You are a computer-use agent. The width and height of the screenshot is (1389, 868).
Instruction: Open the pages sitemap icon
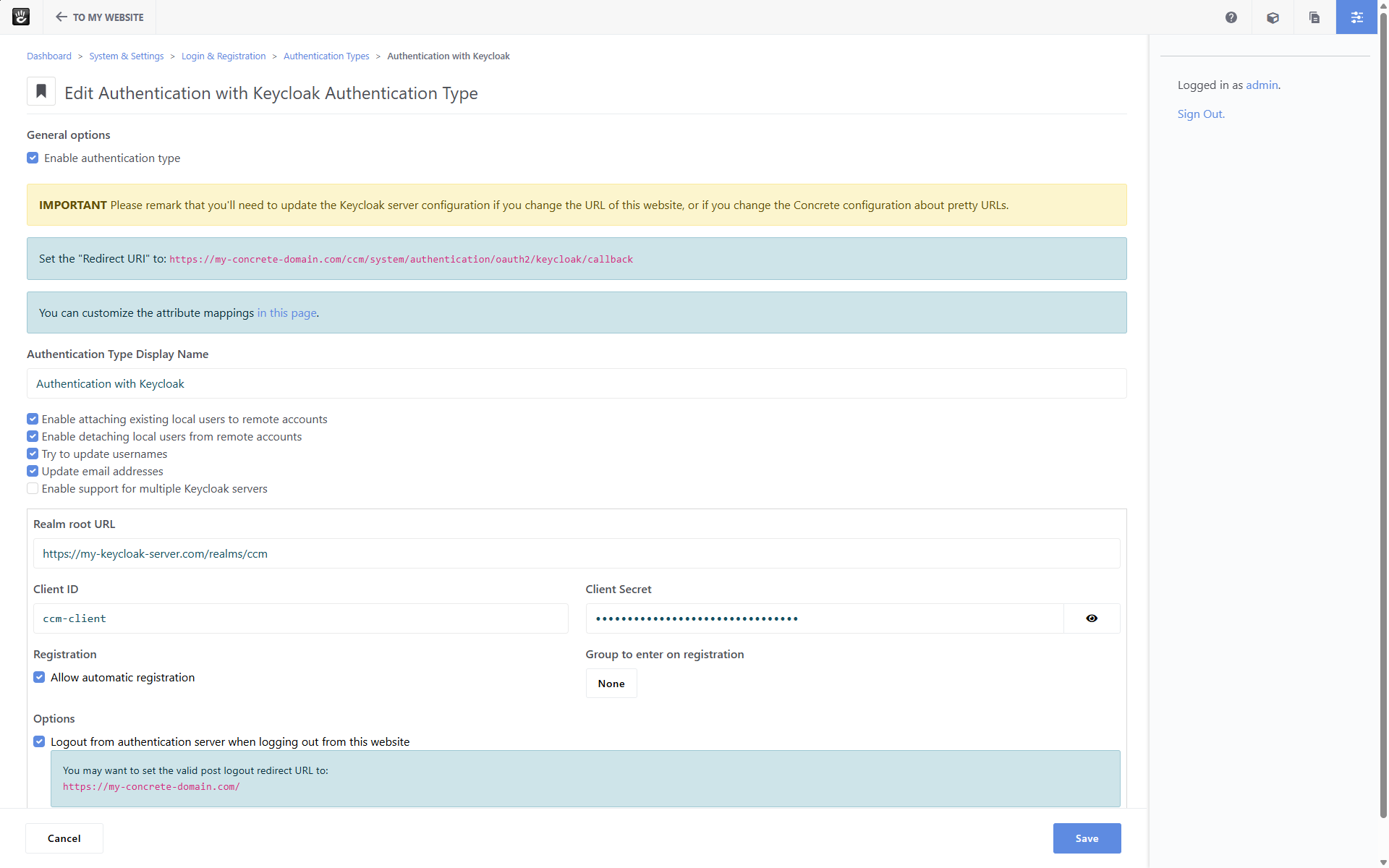[x=1314, y=17]
